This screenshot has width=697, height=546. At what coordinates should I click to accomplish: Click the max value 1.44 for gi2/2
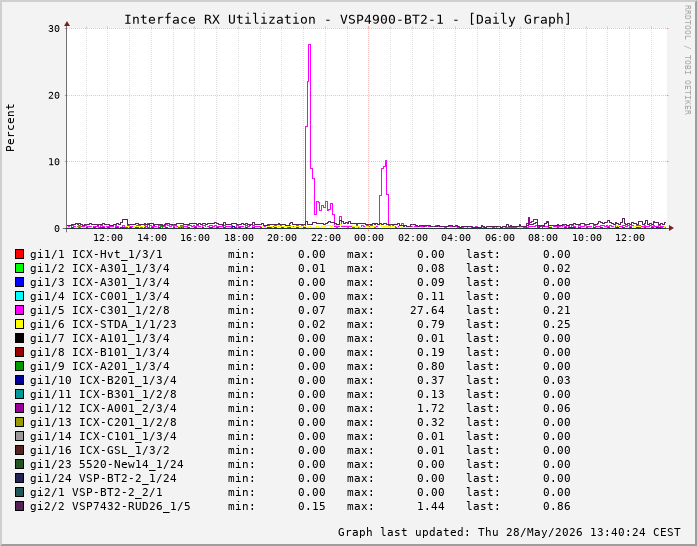pos(431,506)
